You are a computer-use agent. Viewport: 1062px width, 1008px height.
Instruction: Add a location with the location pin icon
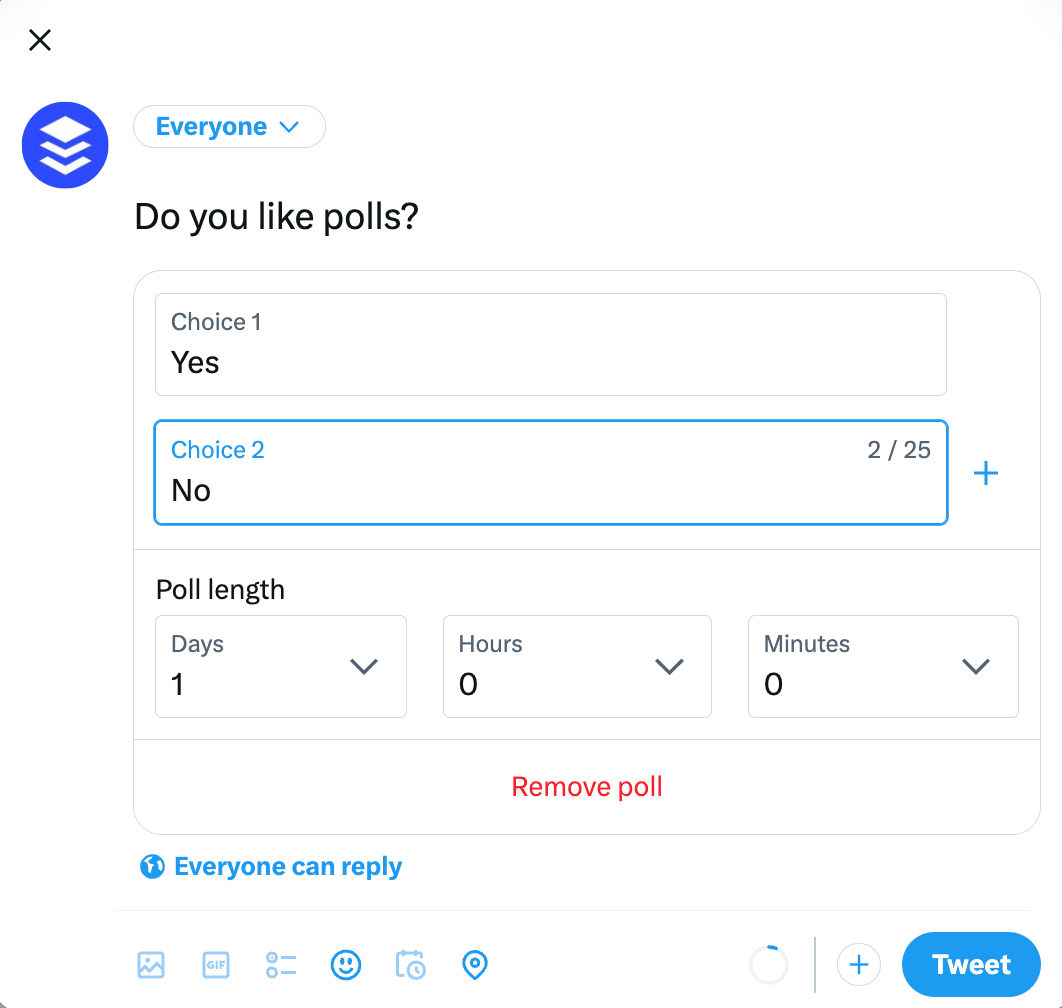click(474, 965)
